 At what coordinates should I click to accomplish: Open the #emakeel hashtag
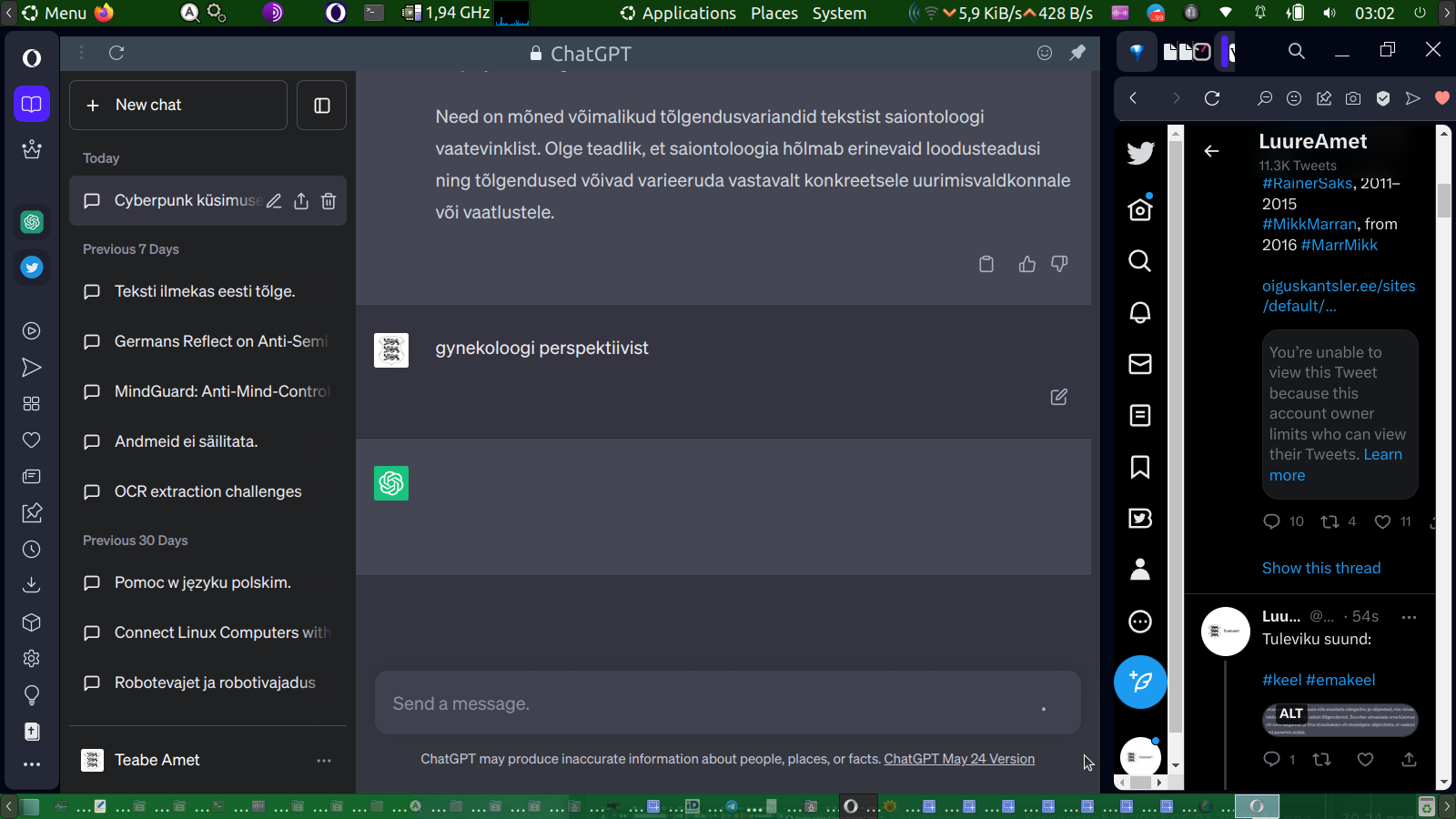point(1340,680)
